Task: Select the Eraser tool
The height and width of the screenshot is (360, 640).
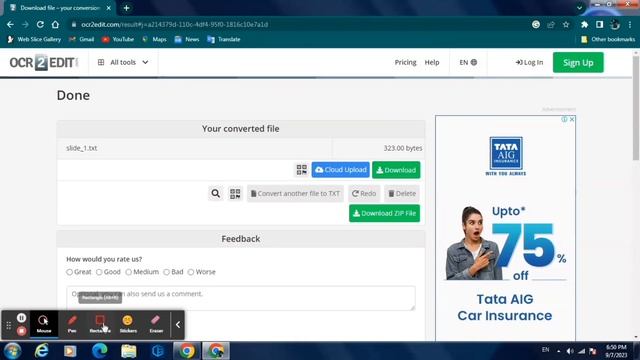Action: coord(156,324)
